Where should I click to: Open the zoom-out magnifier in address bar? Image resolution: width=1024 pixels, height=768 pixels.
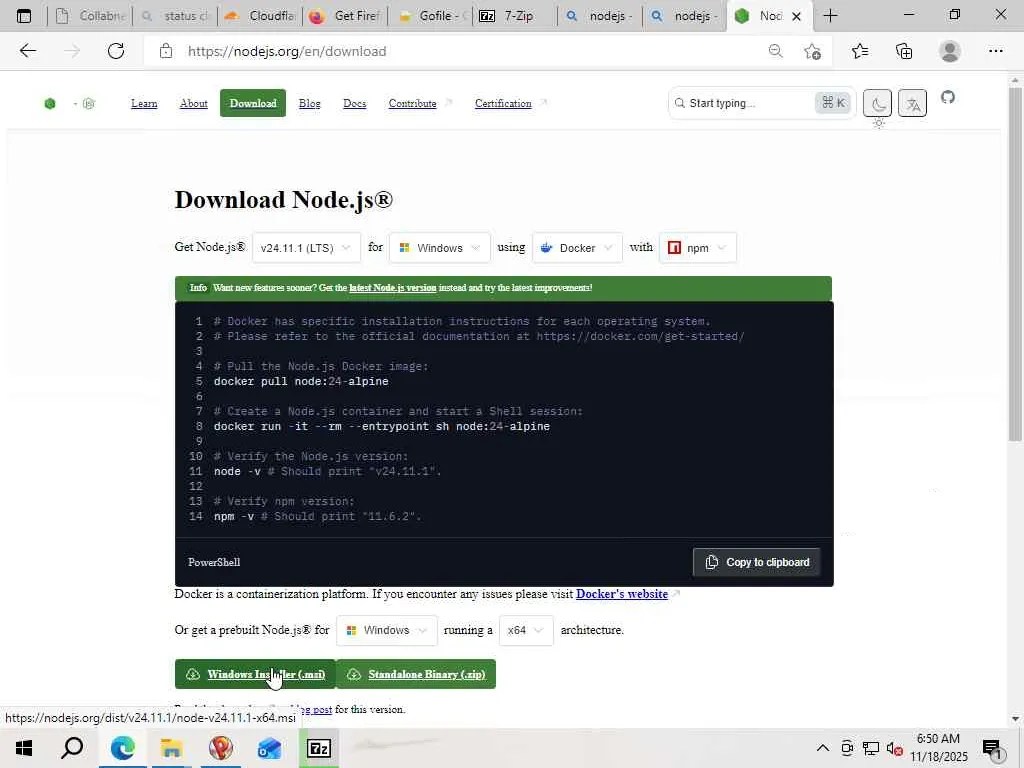click(775, 51)
